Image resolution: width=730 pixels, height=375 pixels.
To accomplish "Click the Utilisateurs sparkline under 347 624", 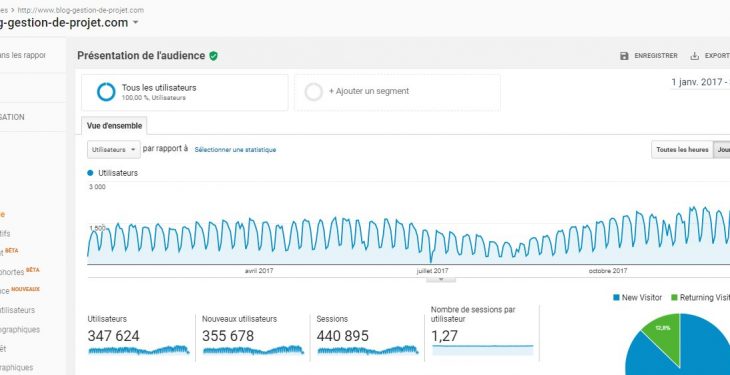I will pyautogui.click(x=138, y=350).
